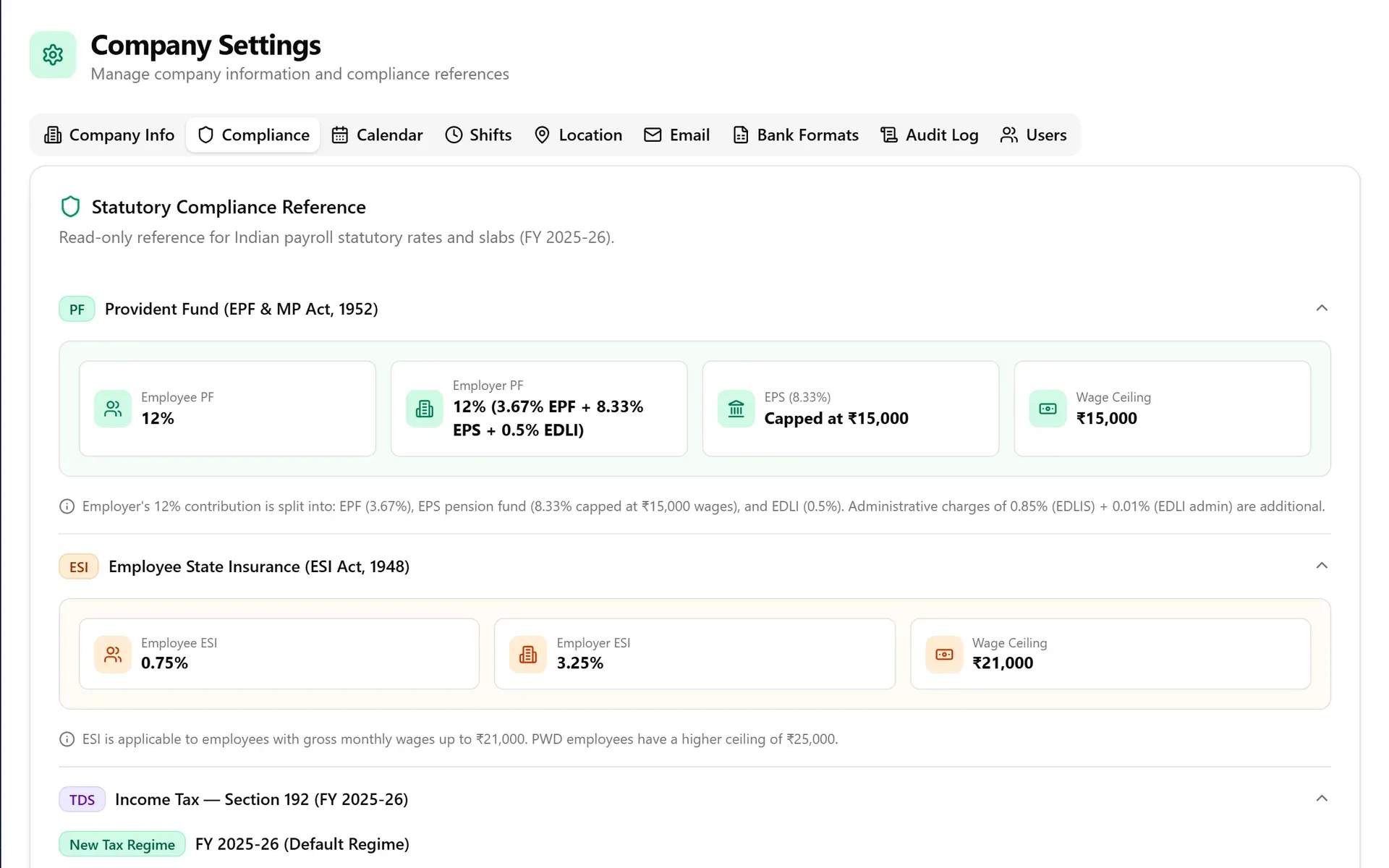Click the Employee PF people icon
Screen dimensions: 1389x868
[x=113, y=409]
